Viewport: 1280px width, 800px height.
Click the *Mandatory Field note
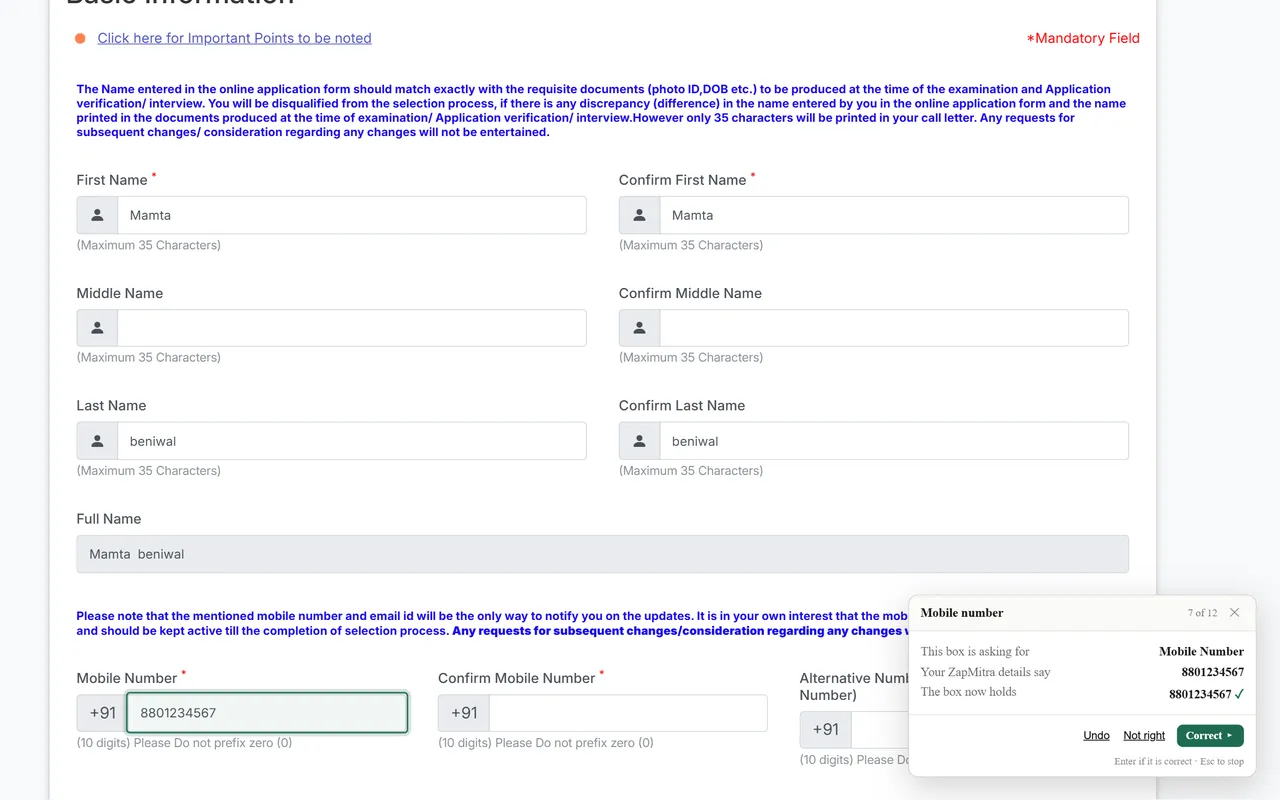[1083, 38]
